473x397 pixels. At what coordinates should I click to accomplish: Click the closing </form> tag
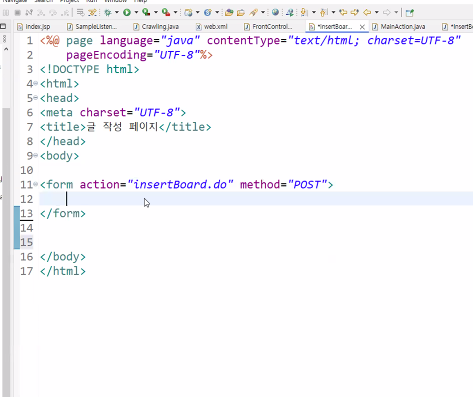63,213
